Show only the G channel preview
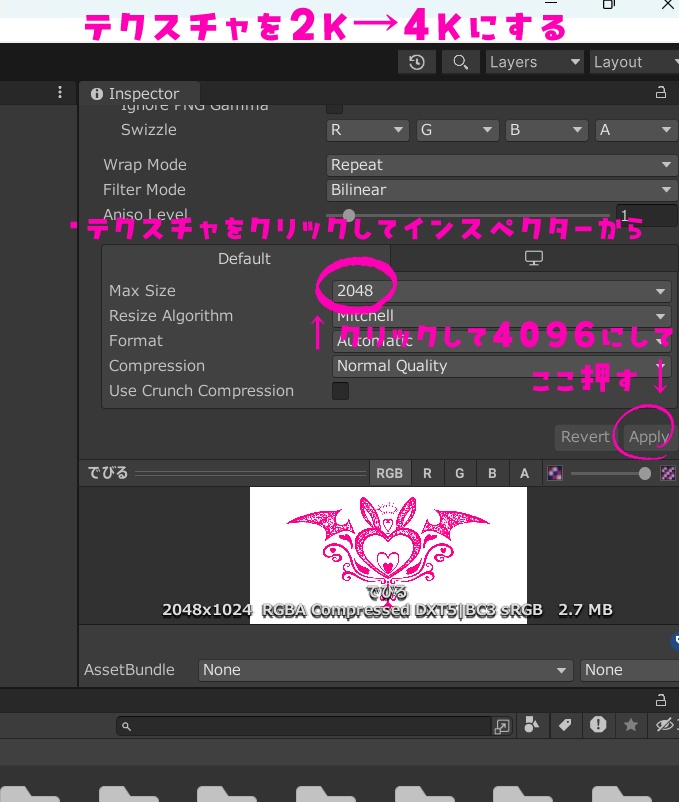679x802 pixels. (x=460, y=473)
